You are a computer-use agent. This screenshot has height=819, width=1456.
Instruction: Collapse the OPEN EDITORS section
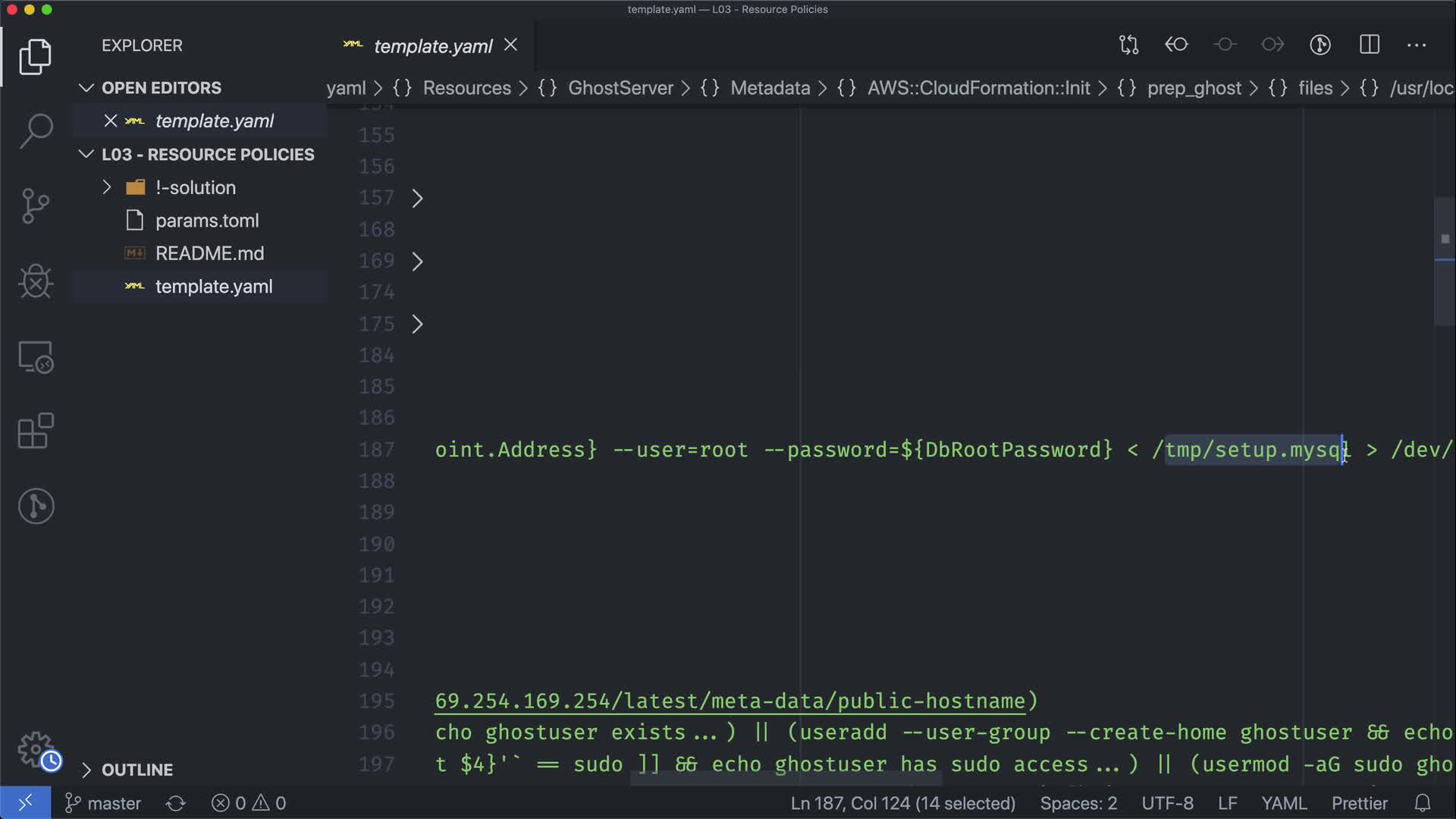[161, 88]
